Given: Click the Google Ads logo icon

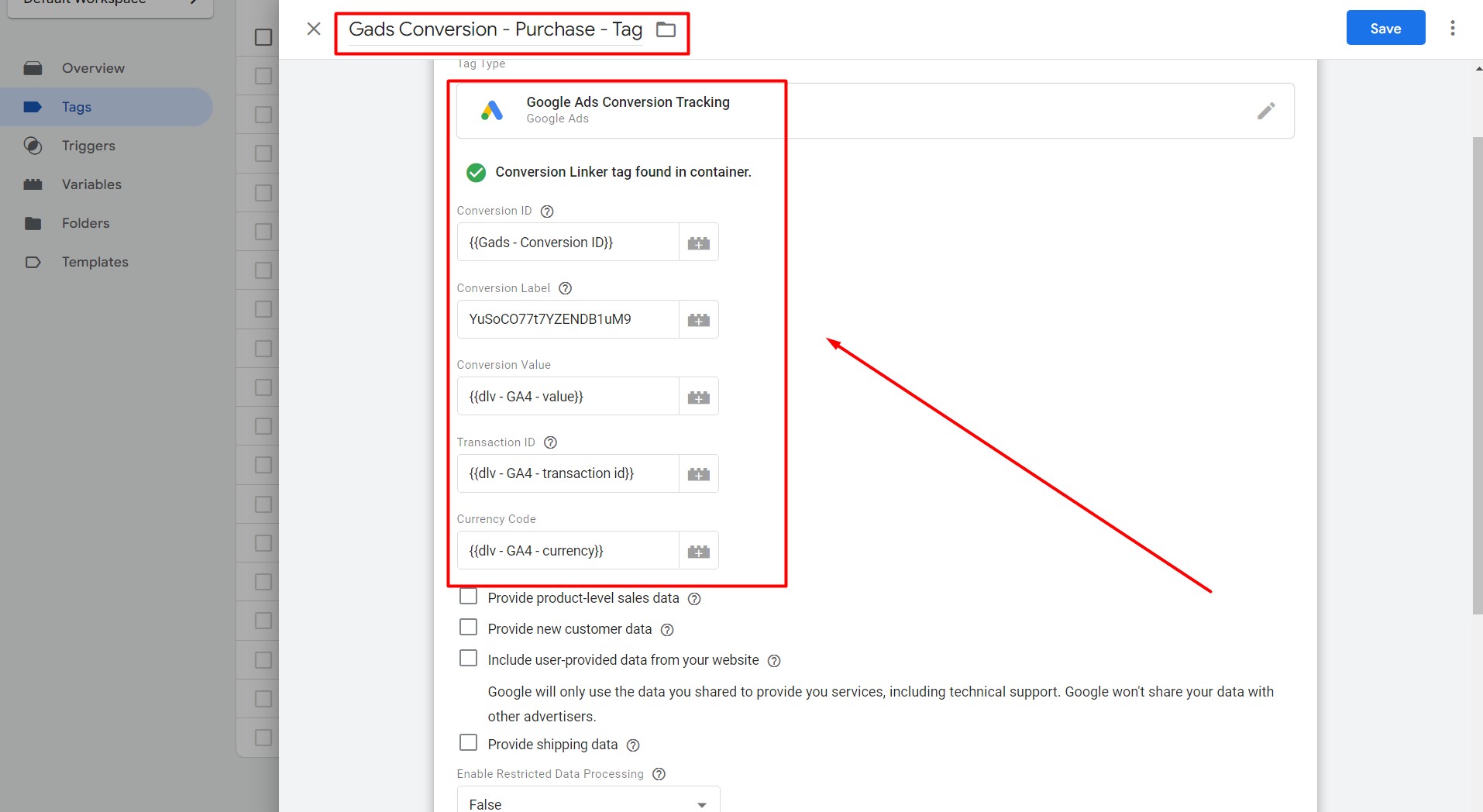Looking at the screenshot, I should (x=491, y=111).
